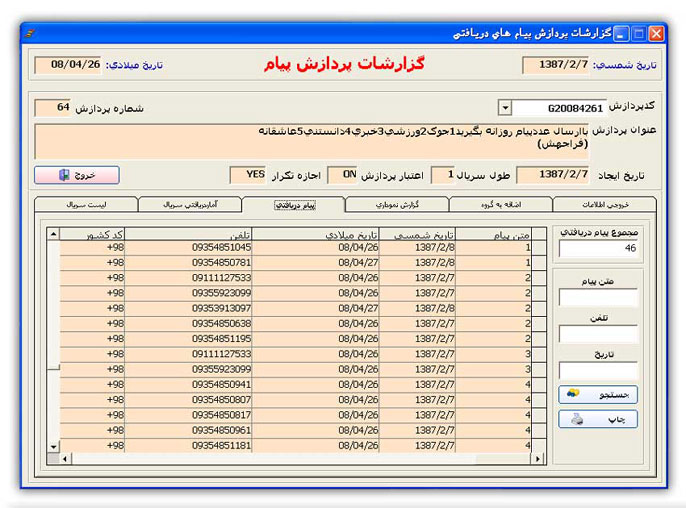Select phone number 09354850807 cell

pos(189,399)
